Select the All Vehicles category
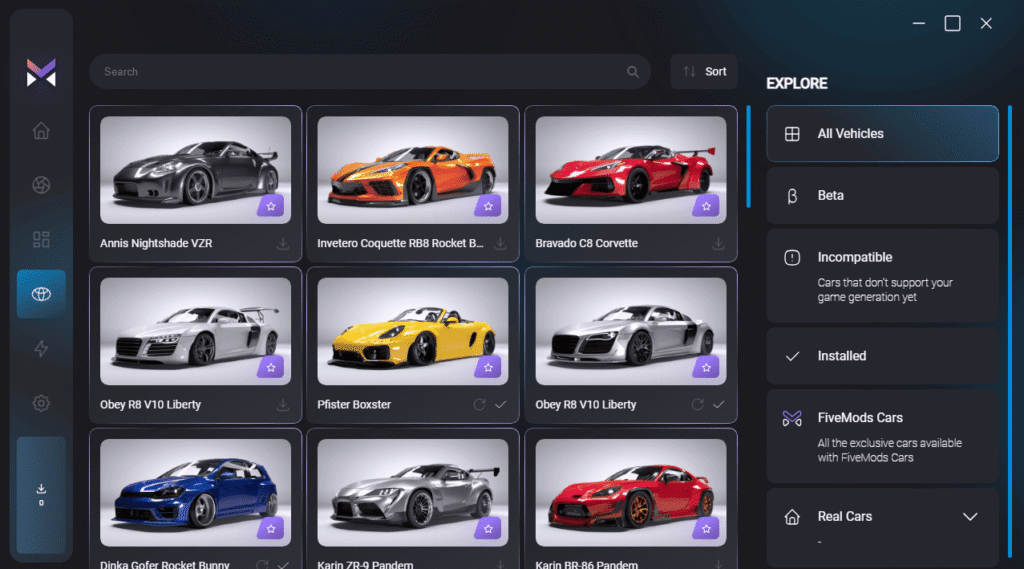Screen dimensions: 1024x569 point(882,133)
